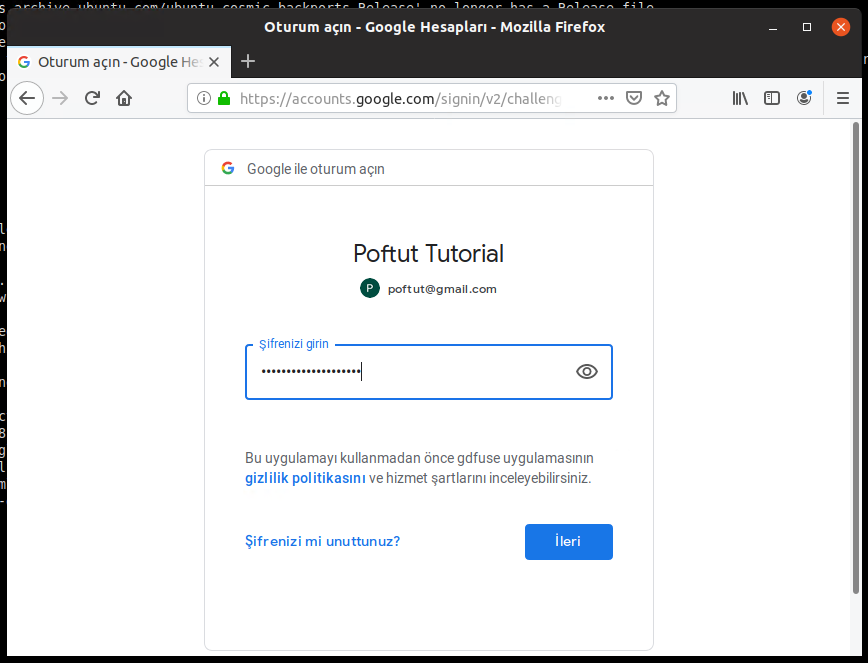Reload the current page
The height and width of the screenshot is (663, 868).
92,99
